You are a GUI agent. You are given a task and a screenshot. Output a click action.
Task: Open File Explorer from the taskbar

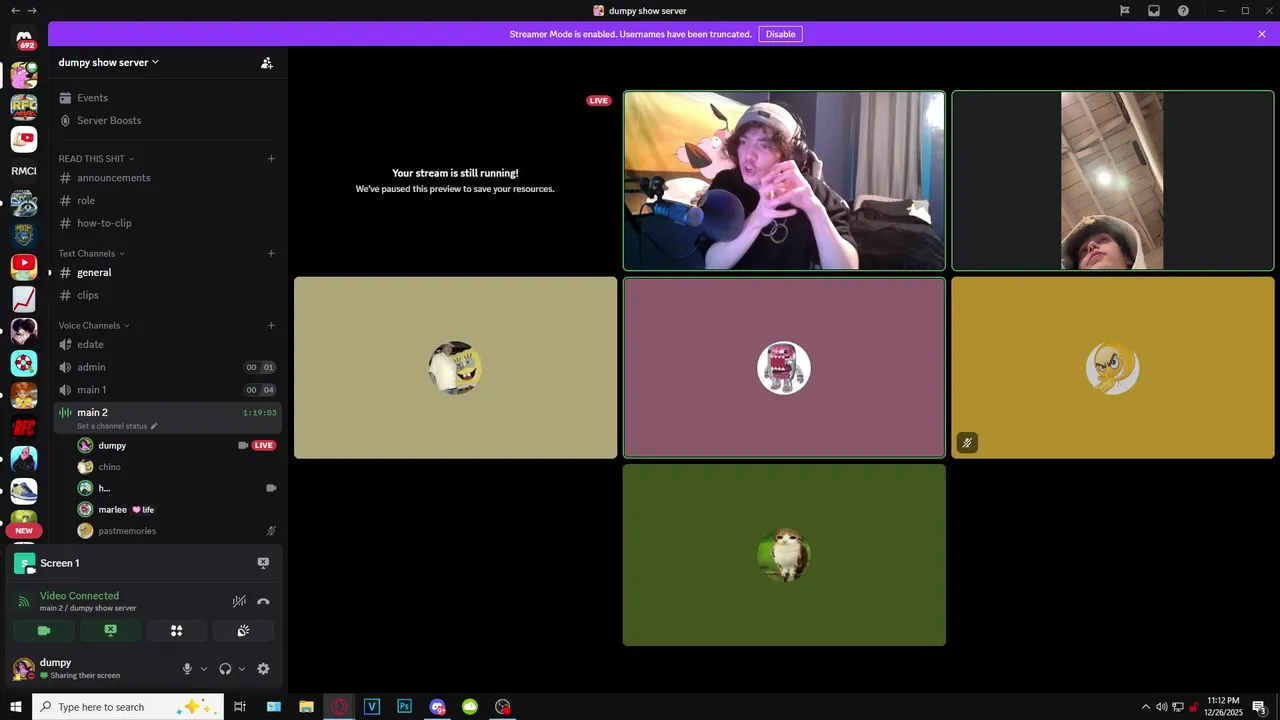coord(307,707)
